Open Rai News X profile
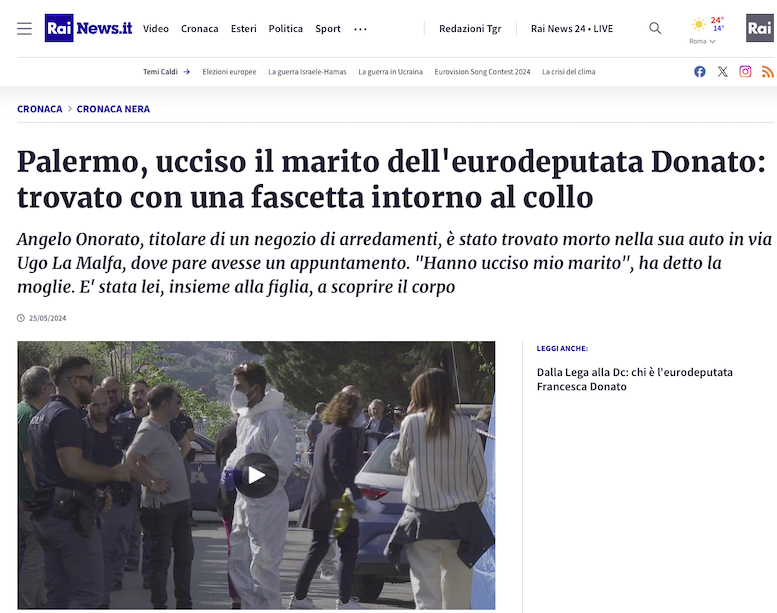This screenshot has width=777, height=613. [722, 72]
